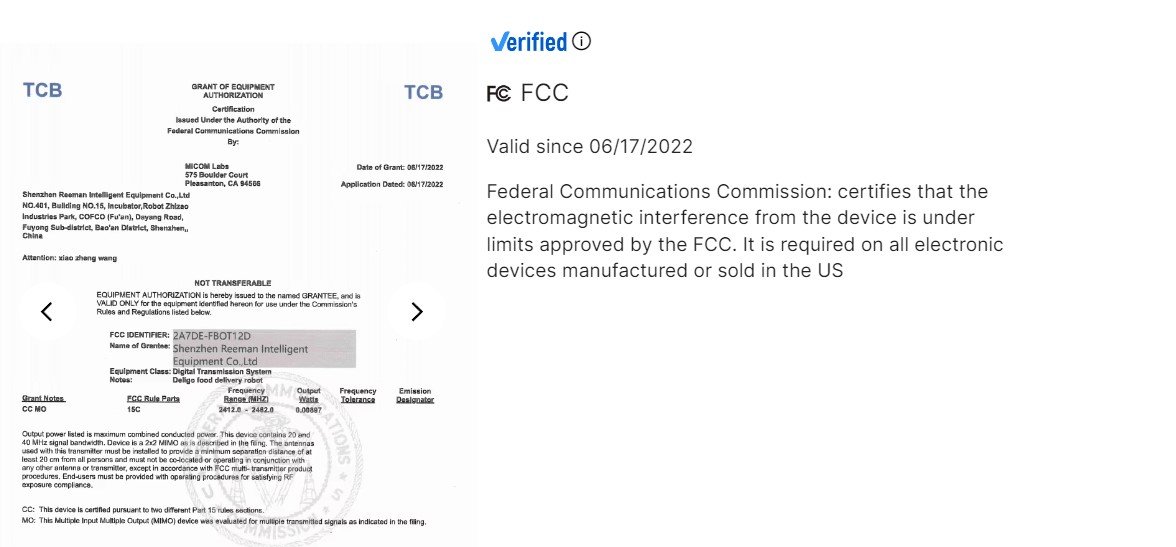Click the frequency range 2412.0 - 2462.0
The width and height of the screenshot is (1176, 547).
pyautogui.click(x=246, y=410)
